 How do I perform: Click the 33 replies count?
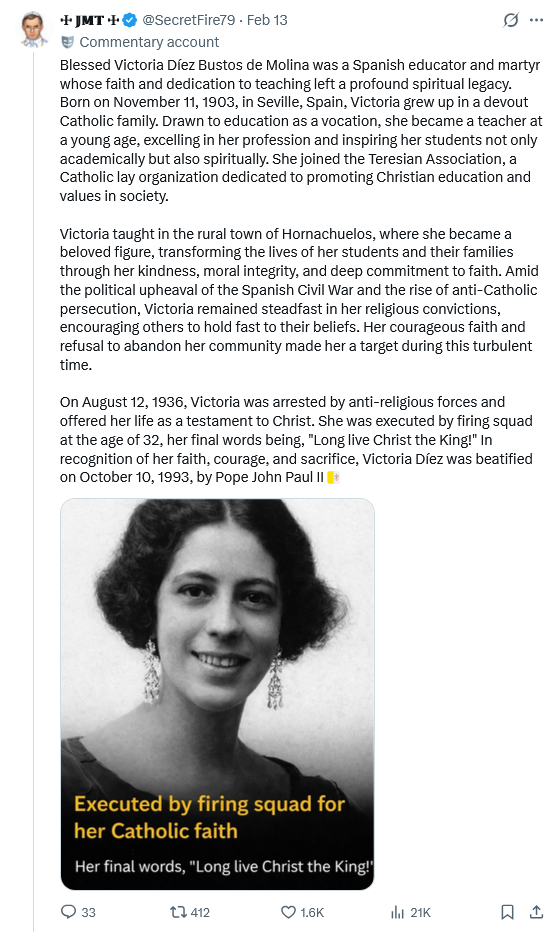pos(89,912)
